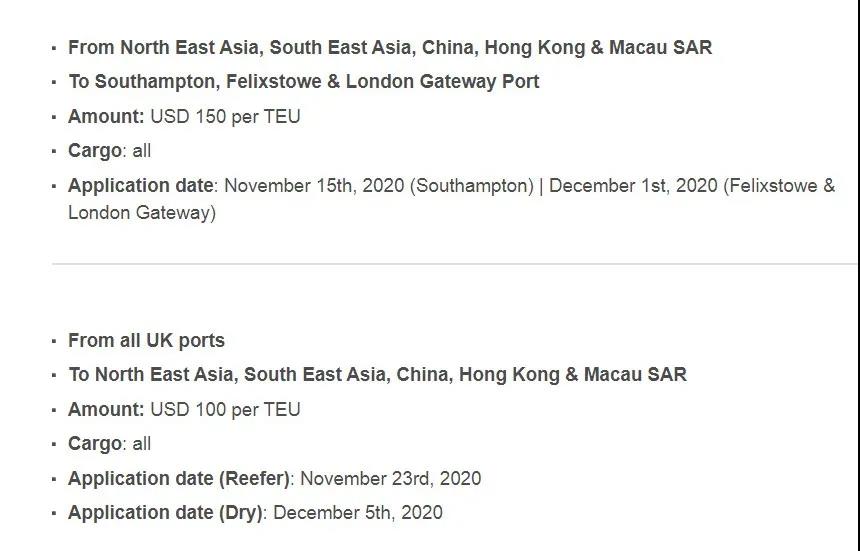Click the "From North East Asia" origin line
This screenshot has height=551, width=860.
coord(389,47)
